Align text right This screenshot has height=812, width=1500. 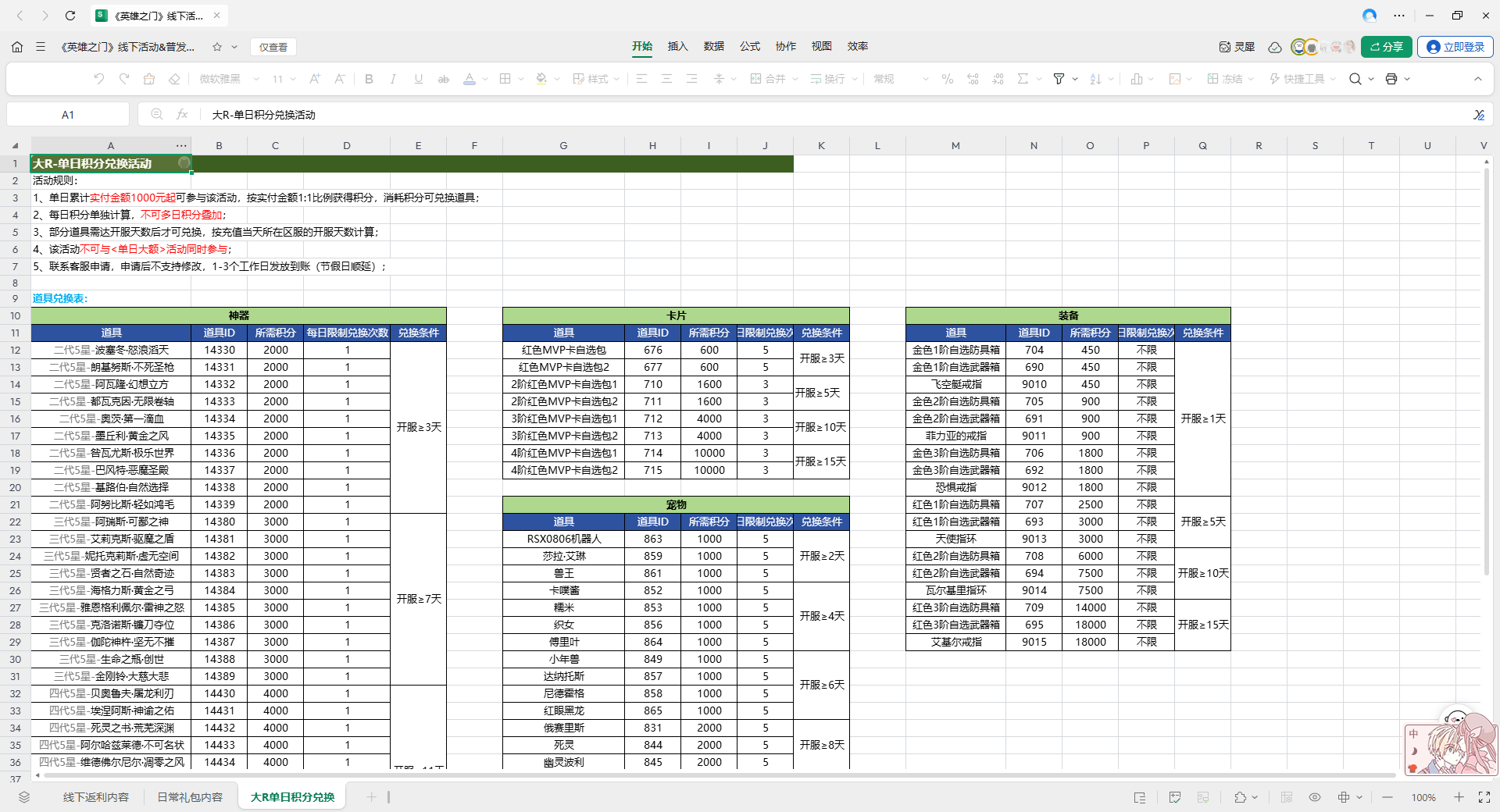(x=691, y=79)
